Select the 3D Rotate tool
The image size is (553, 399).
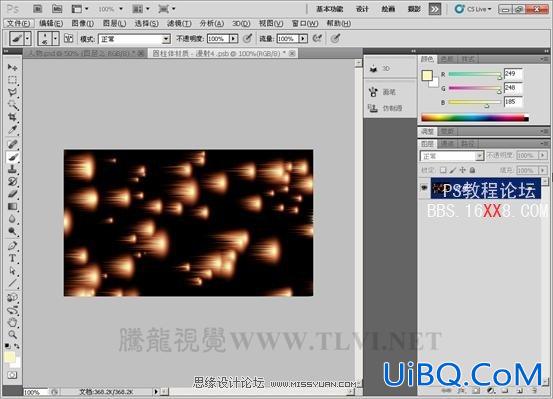click(x=12, y=297)
